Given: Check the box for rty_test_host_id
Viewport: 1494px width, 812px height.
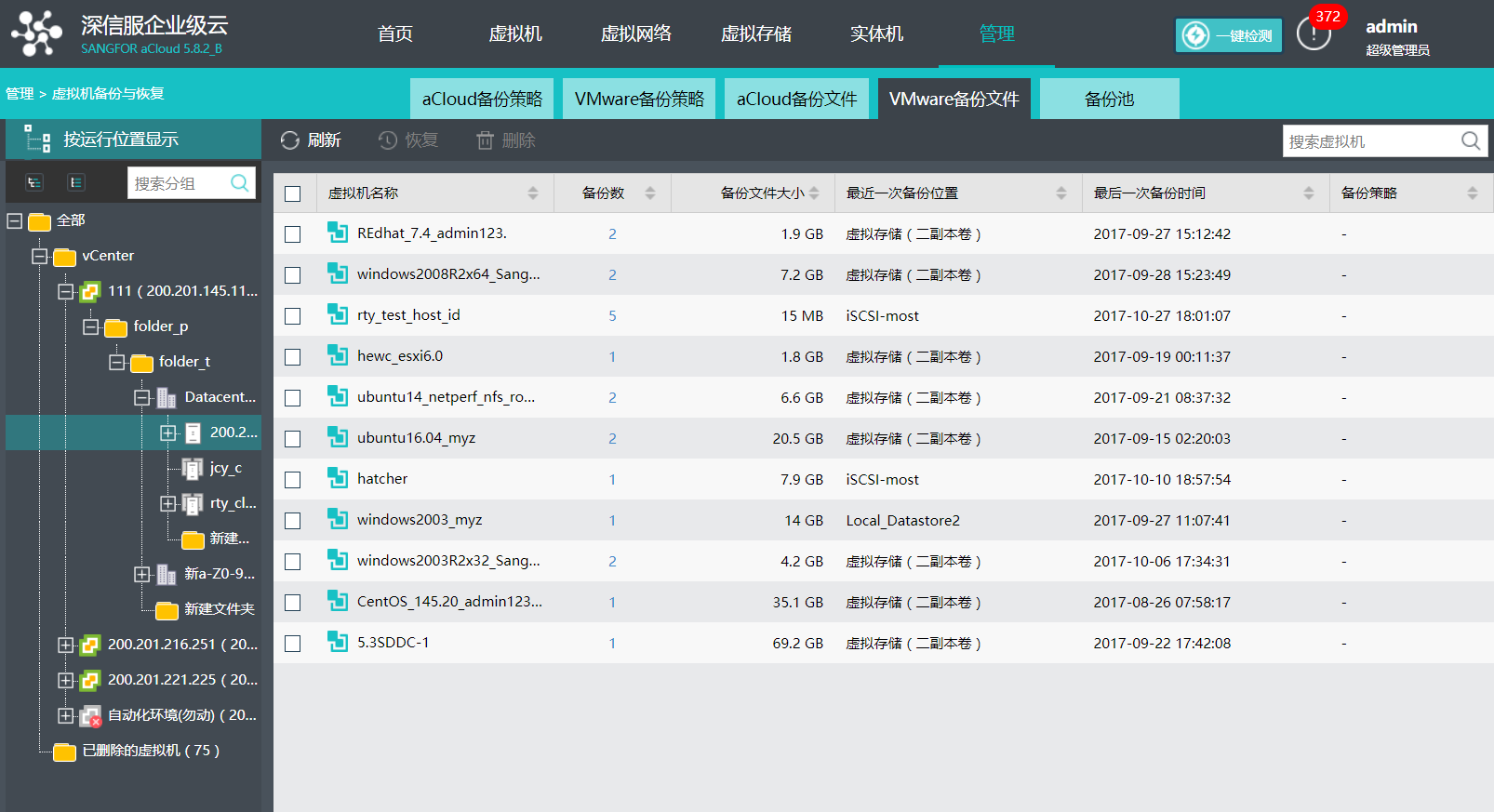Looking at the screenshot, I should (x=293, y=316).
